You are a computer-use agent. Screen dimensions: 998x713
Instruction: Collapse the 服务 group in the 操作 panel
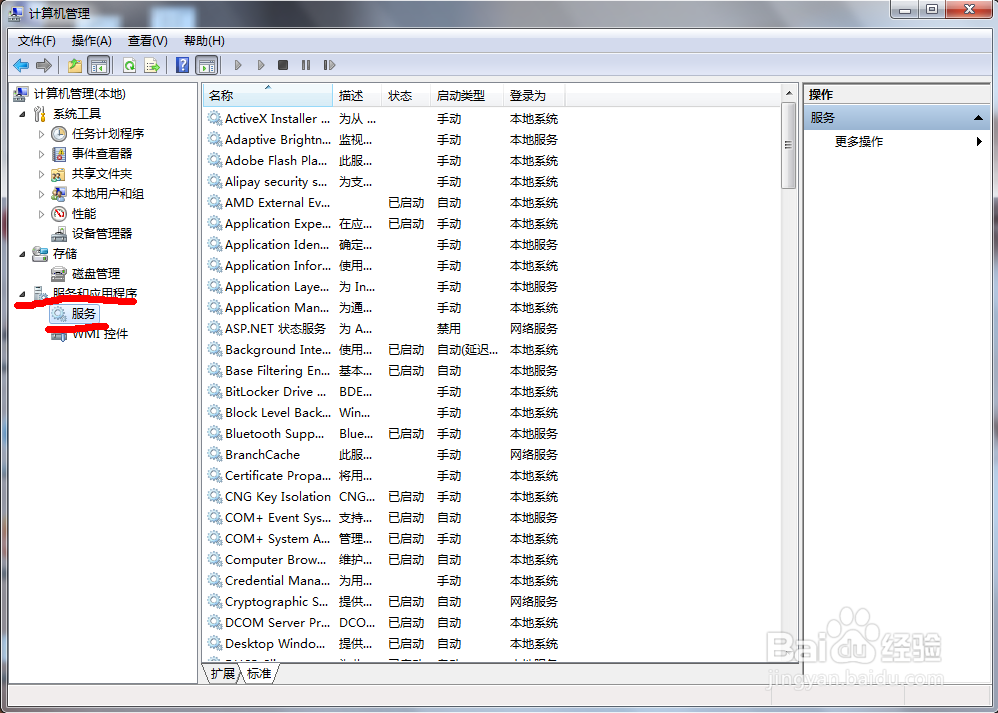pos(977,116)
